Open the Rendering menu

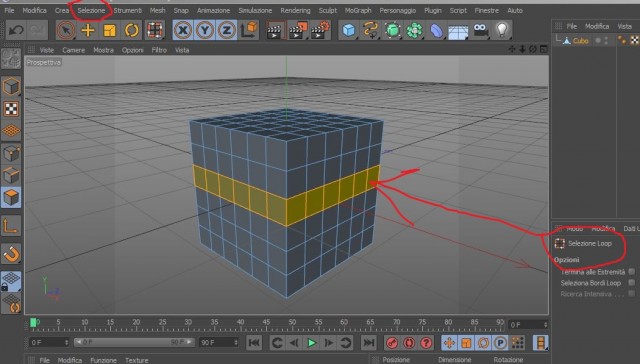(x=296, y=10)
